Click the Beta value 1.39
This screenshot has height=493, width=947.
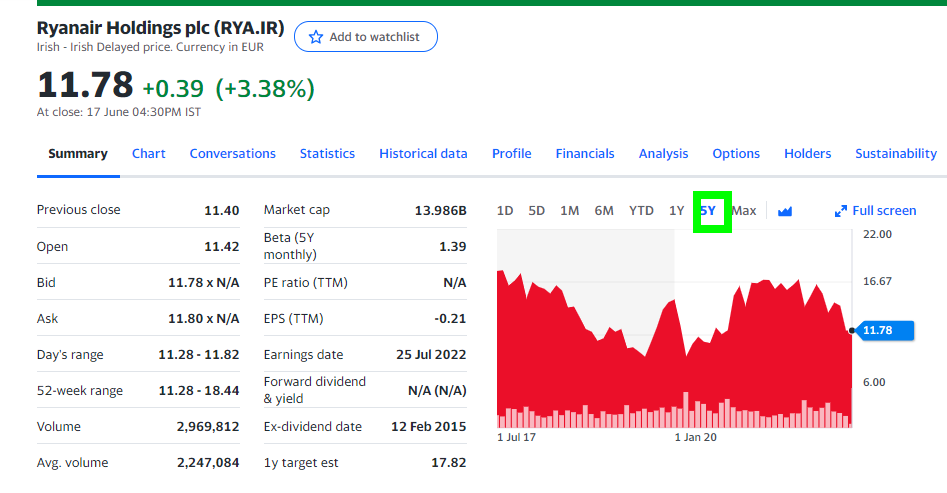(x=453, y=246)
